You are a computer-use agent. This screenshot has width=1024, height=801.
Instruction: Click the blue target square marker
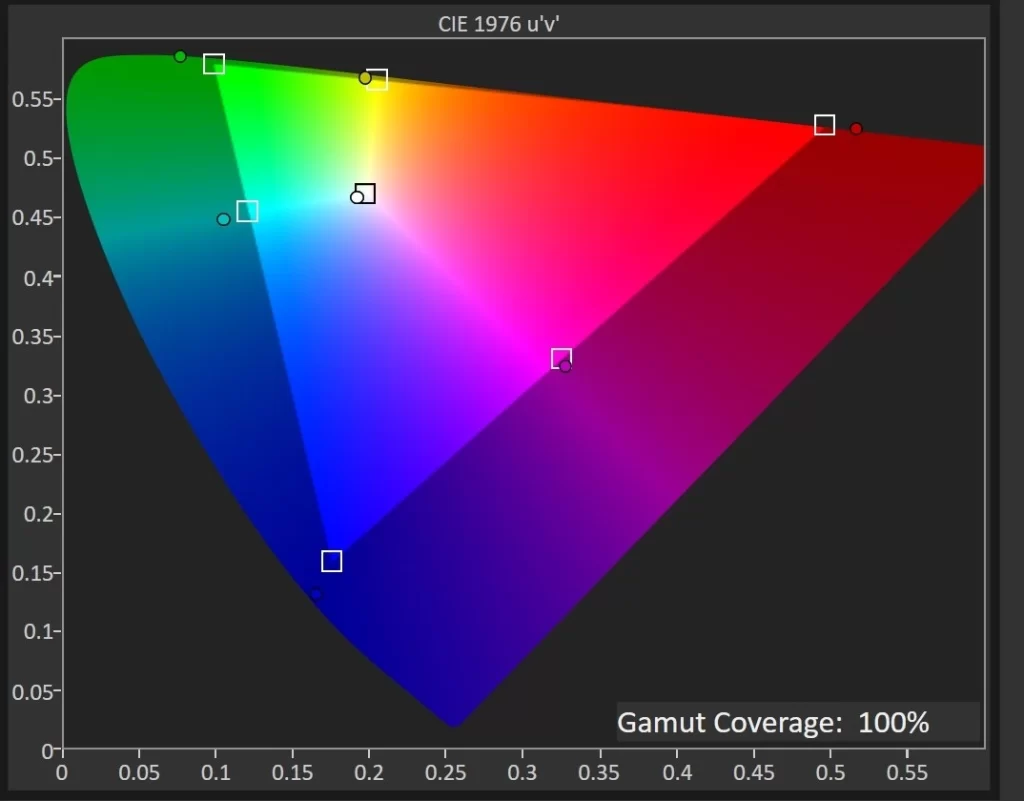point(332,561)
